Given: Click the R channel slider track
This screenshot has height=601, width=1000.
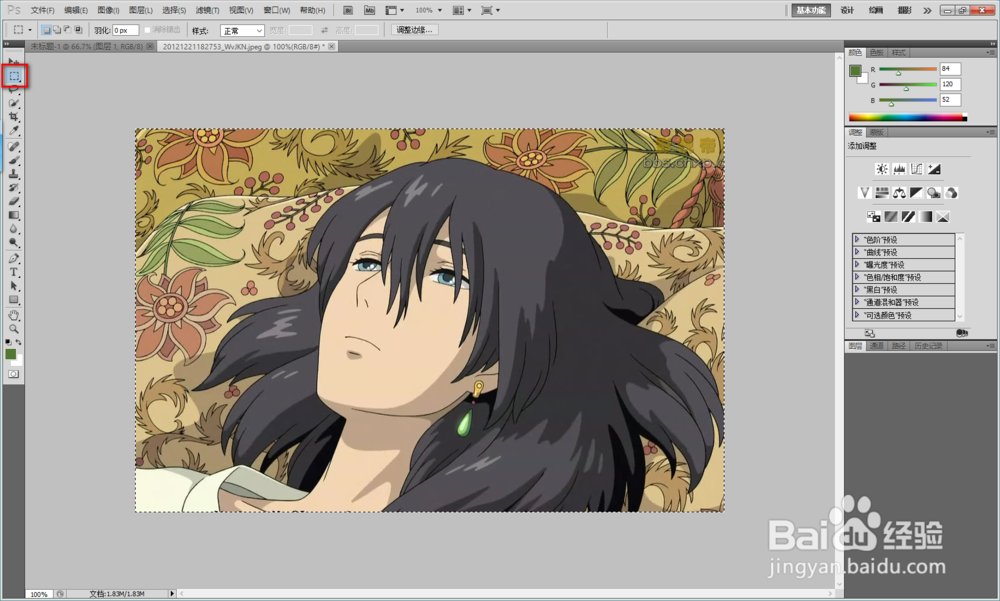Looking at the screenshot, I should (908, 69).
